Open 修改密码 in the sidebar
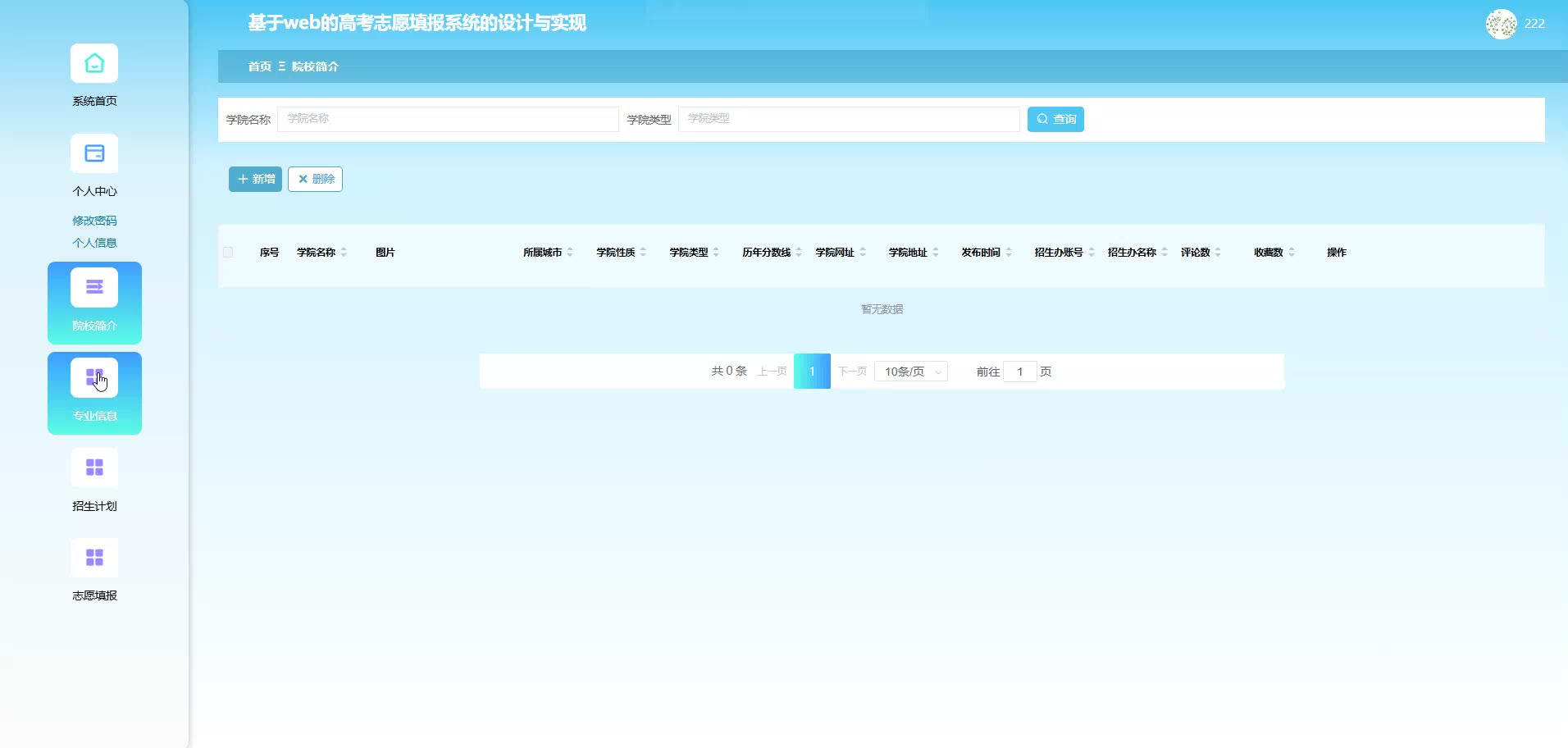 (94, 221)
